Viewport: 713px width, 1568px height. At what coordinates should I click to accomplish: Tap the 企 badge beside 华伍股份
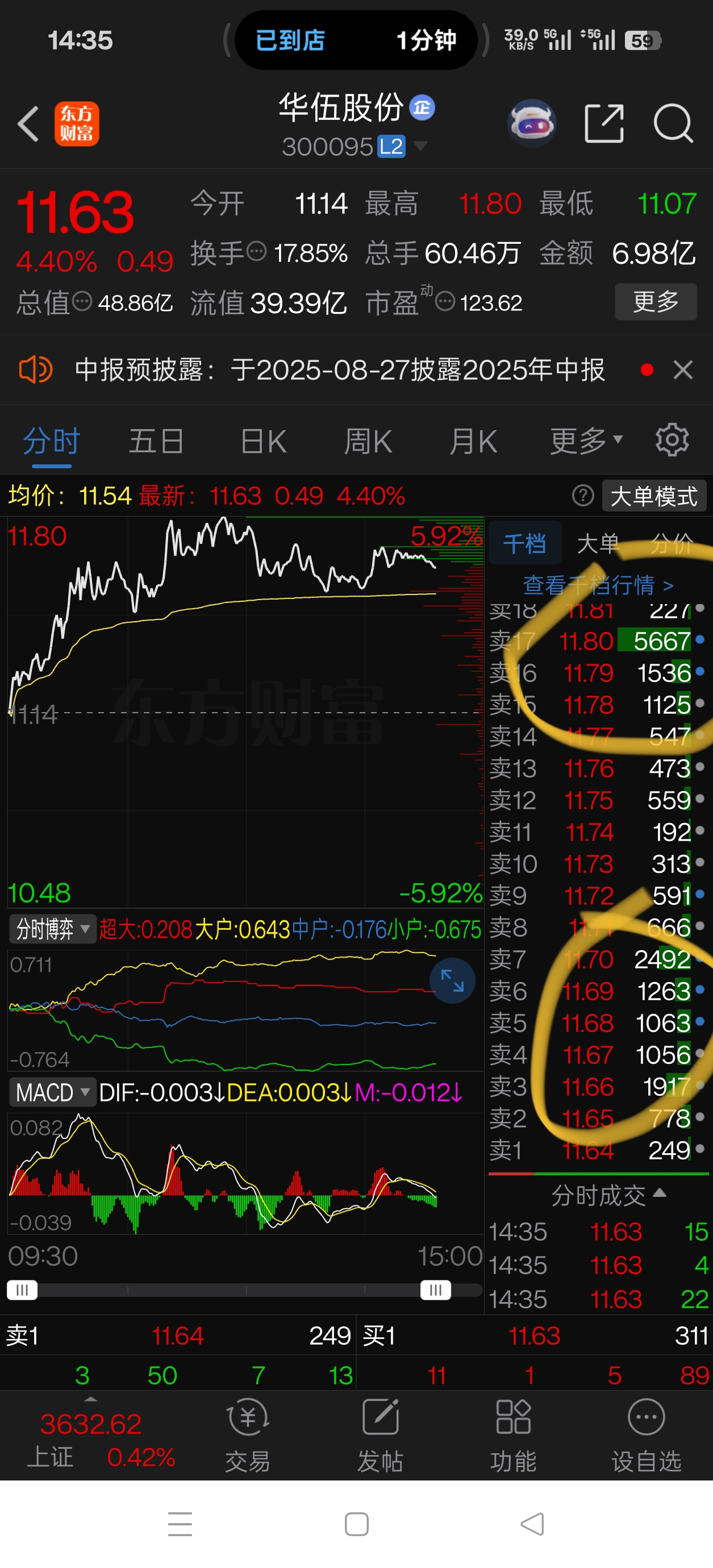pos(422,108)
